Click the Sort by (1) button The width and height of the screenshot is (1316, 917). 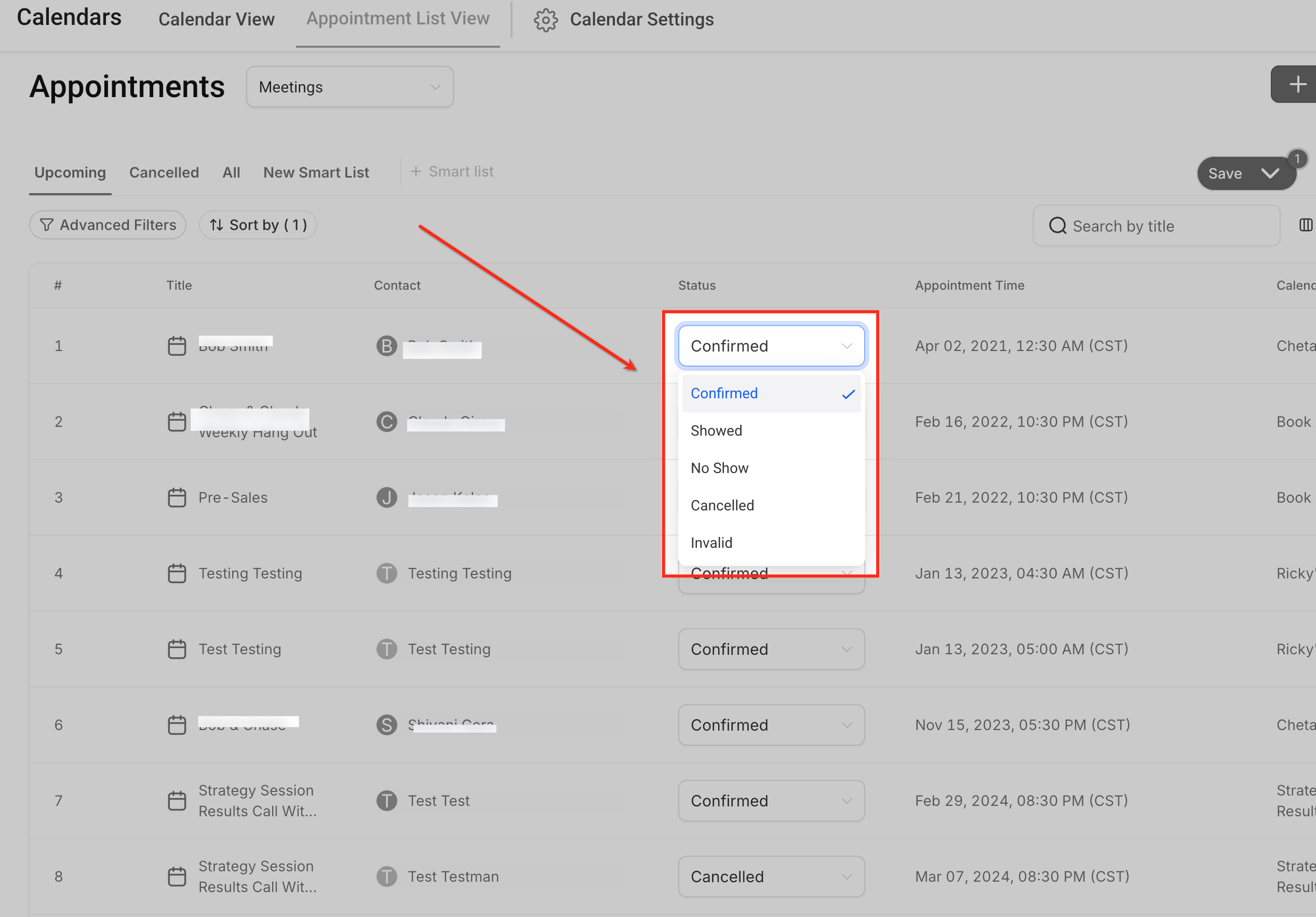[x=258, y=225]
